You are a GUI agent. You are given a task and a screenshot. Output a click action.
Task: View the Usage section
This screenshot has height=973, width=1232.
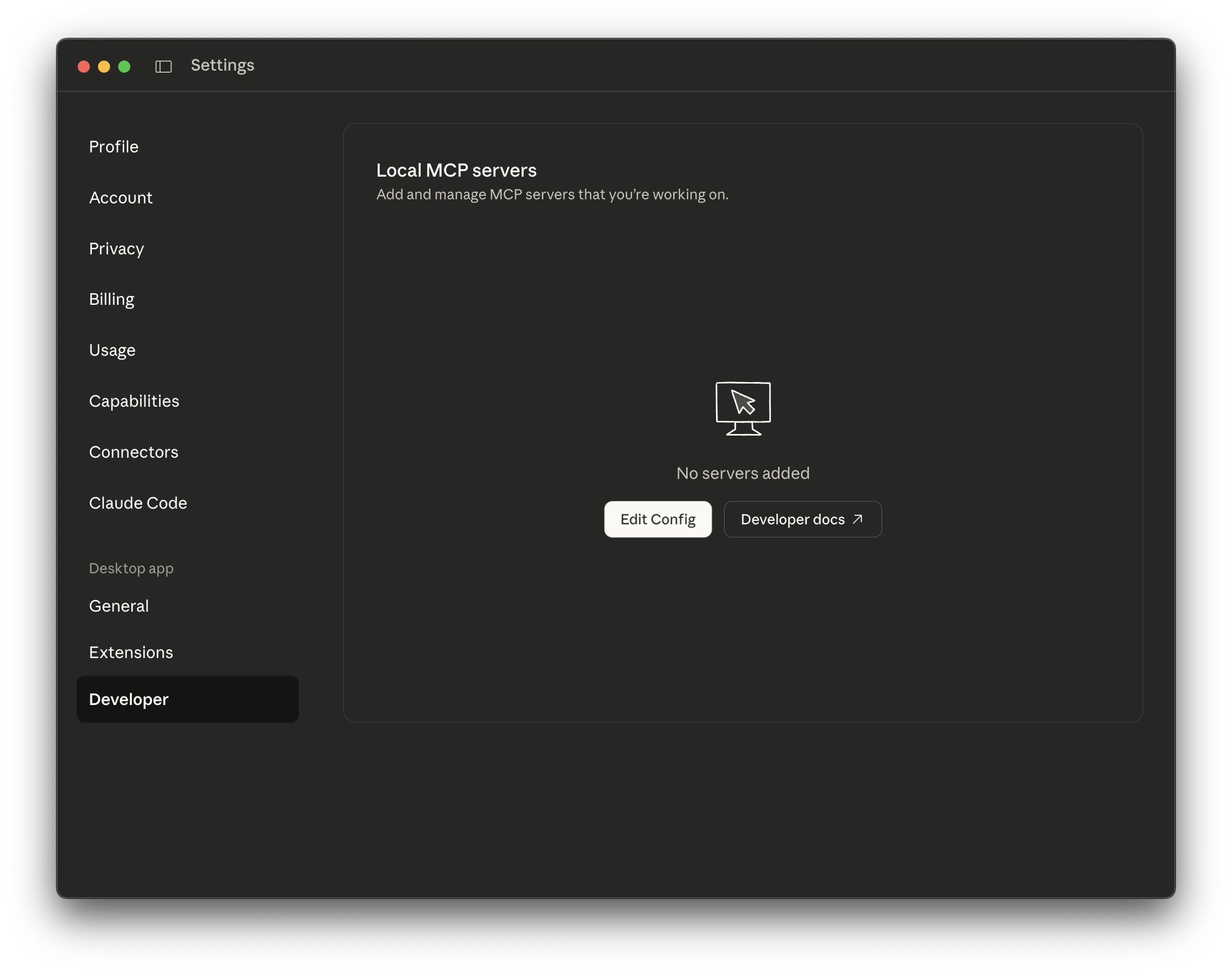pos(112,350)
